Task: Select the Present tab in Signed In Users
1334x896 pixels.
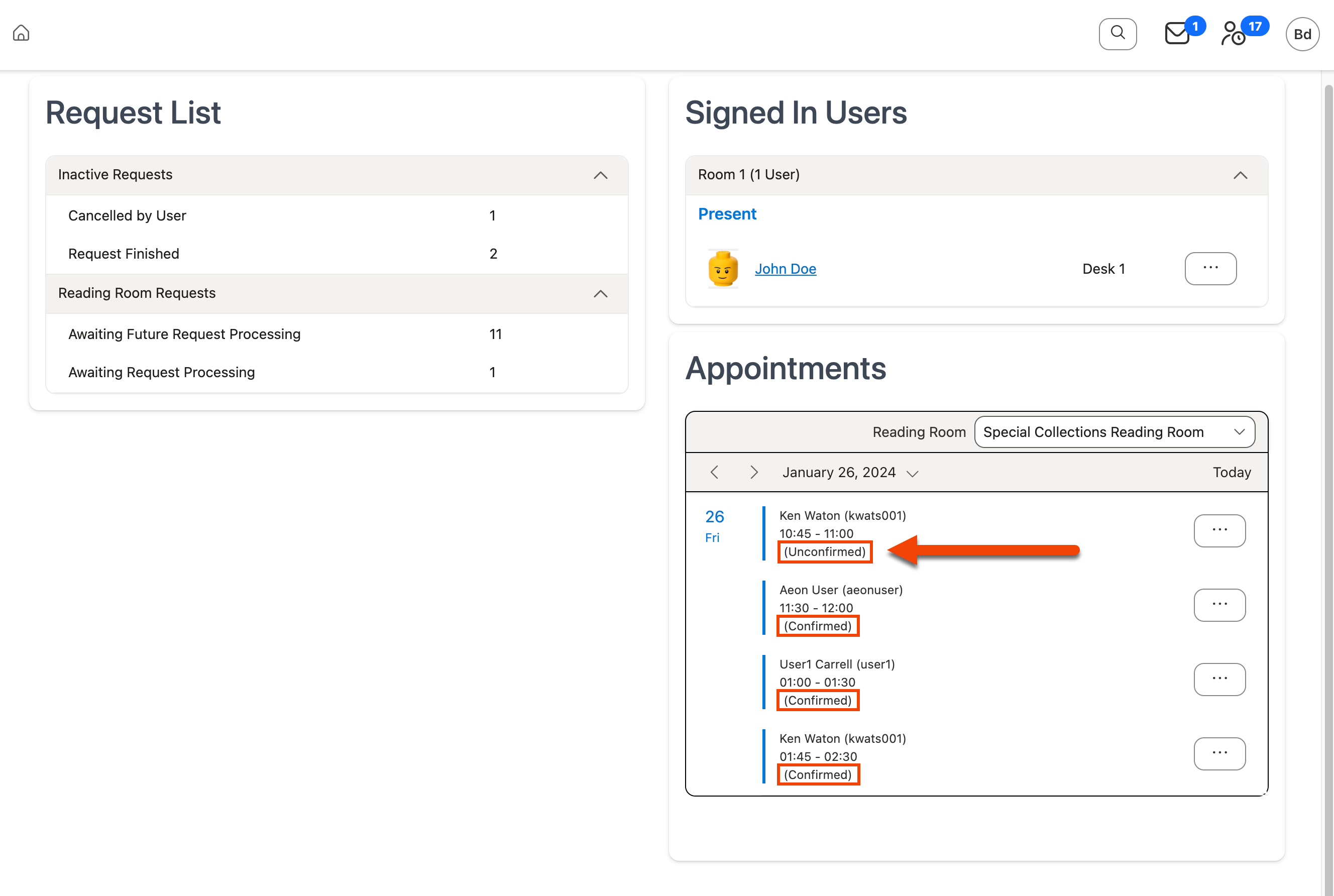Action: [x=727, y=214]
